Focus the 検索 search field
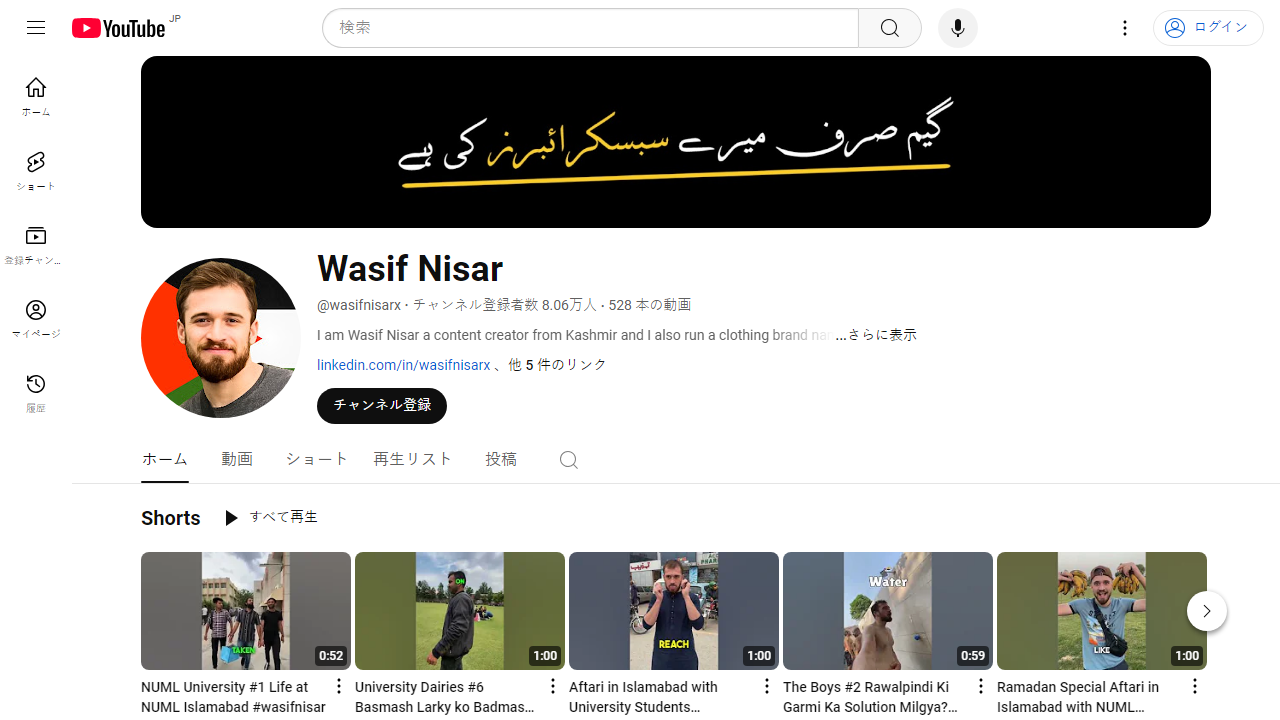The image size is (1280, 720). pyautogui.click(x=590, y=28)
